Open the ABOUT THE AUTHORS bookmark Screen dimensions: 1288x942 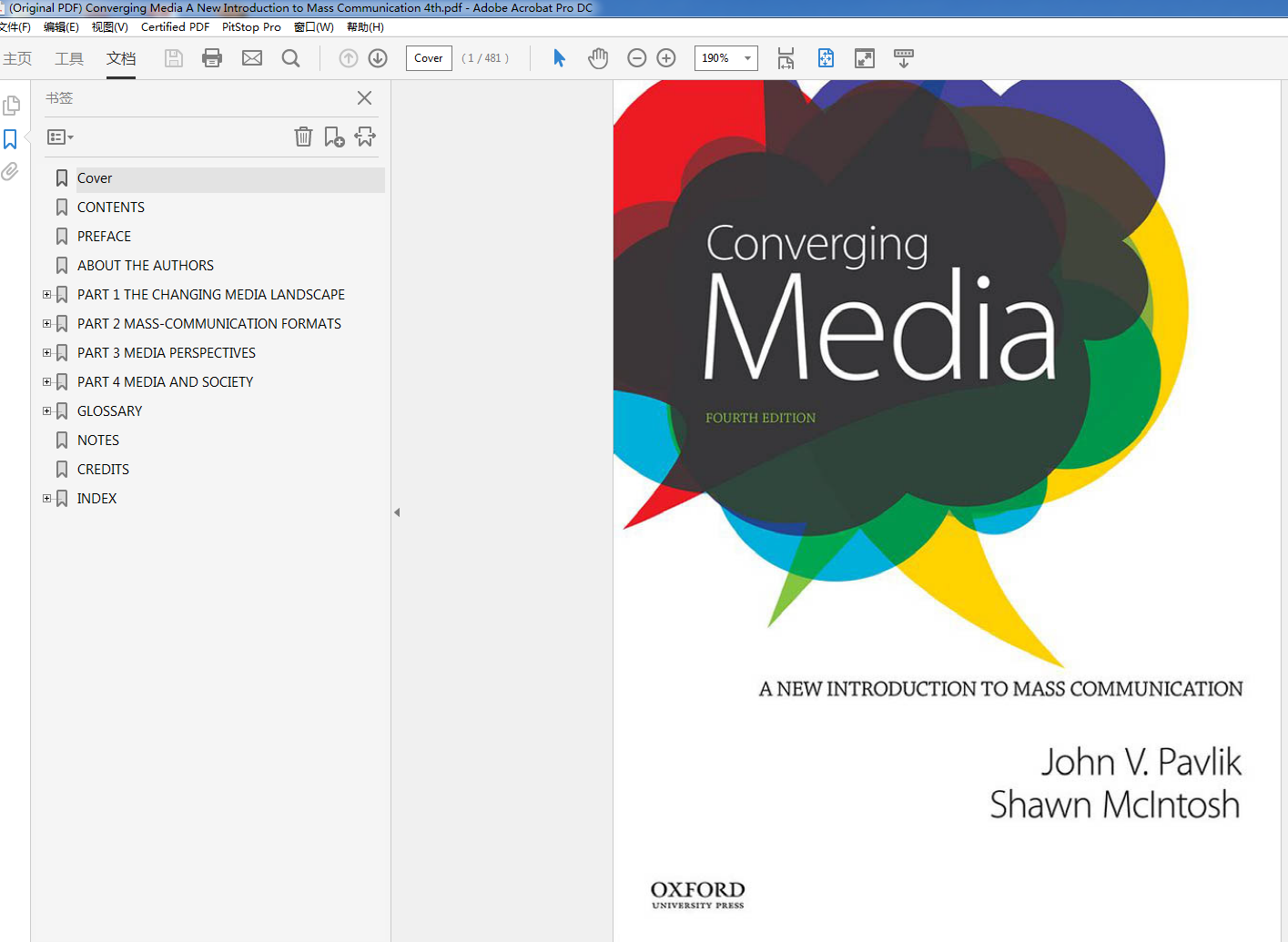point(146,266)
